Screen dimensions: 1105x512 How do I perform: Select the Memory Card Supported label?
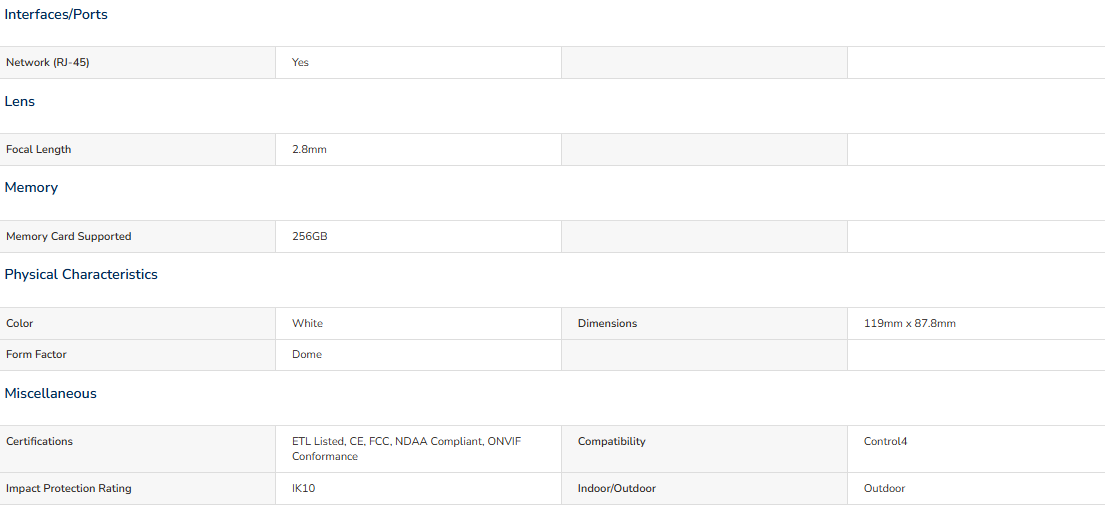(68, 237)
